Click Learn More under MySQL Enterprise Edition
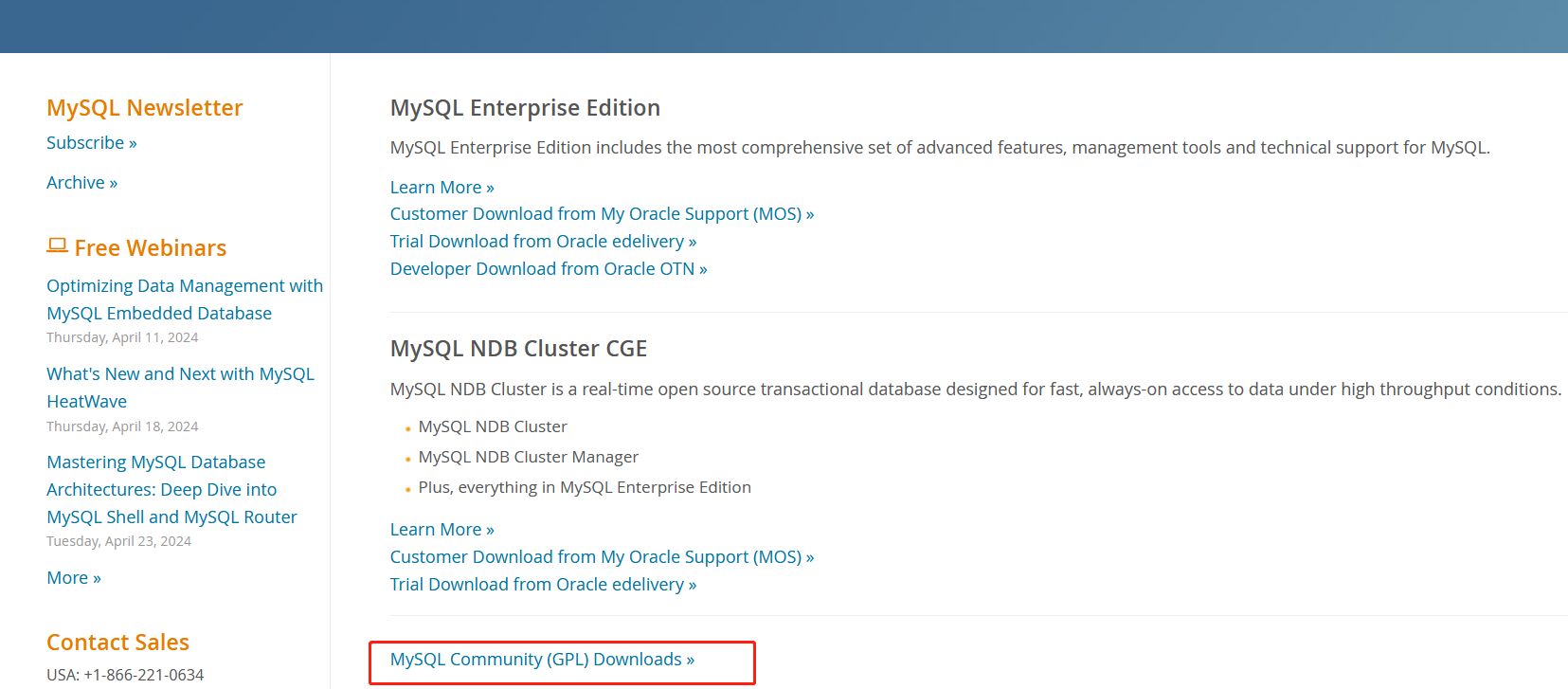 coord(442,188)
